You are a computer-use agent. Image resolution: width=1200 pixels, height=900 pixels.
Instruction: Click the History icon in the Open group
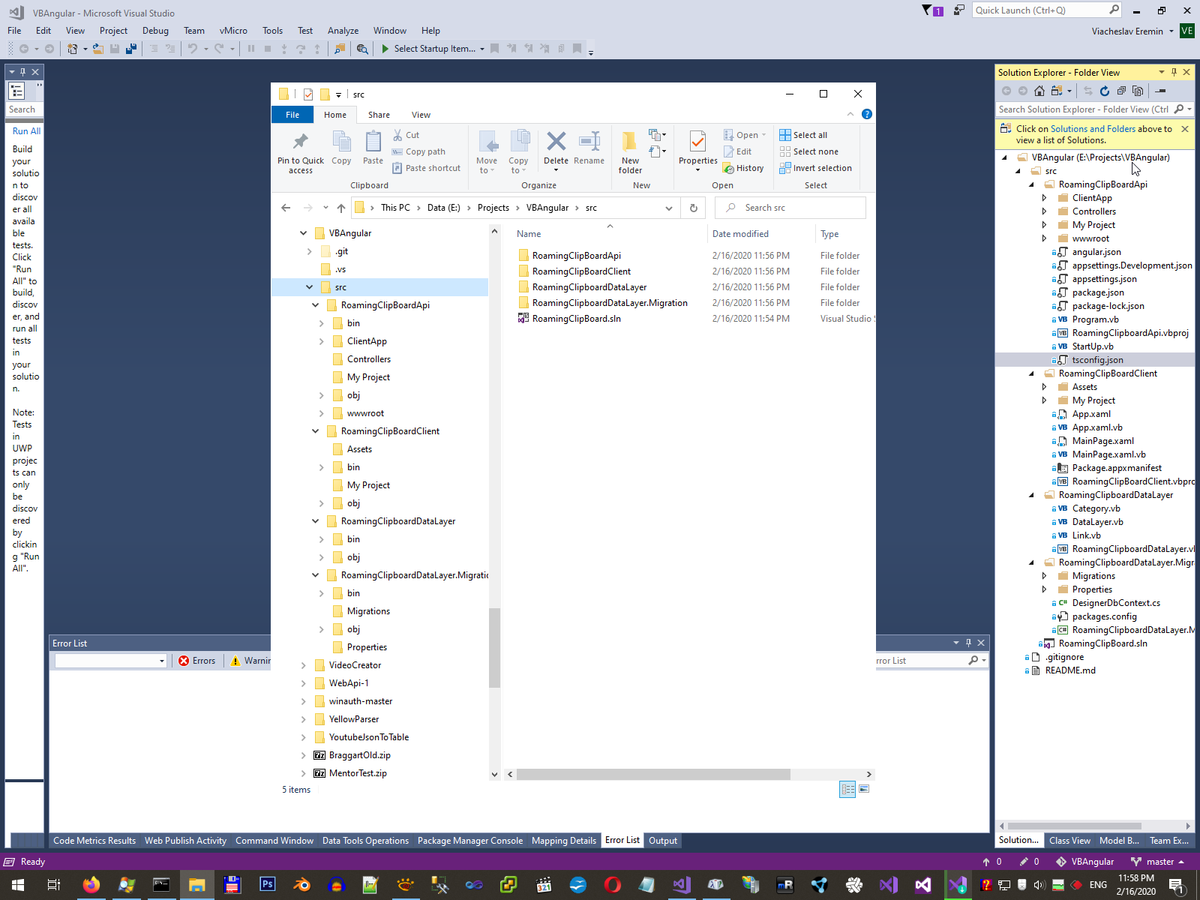point(728,168)
